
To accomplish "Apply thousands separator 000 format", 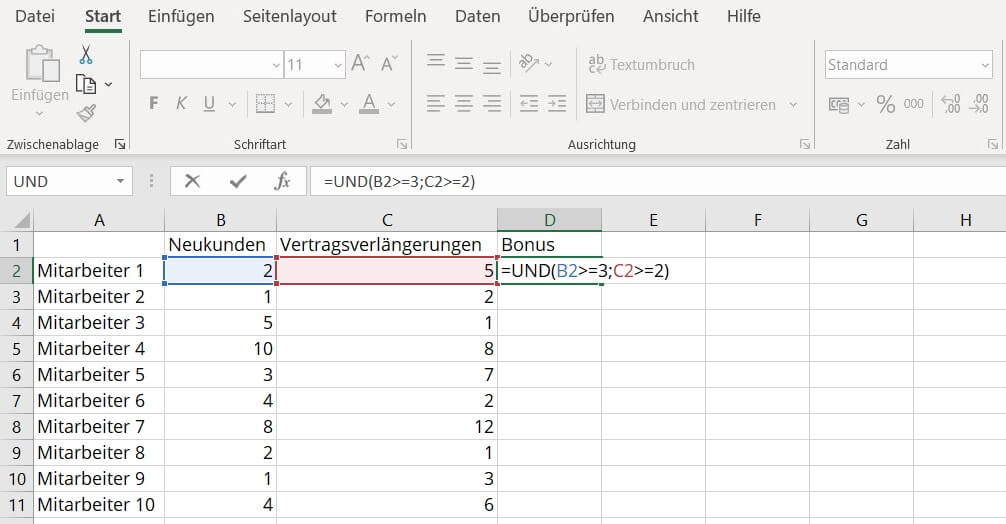I will pyautogui.click(x=914, y=103).
